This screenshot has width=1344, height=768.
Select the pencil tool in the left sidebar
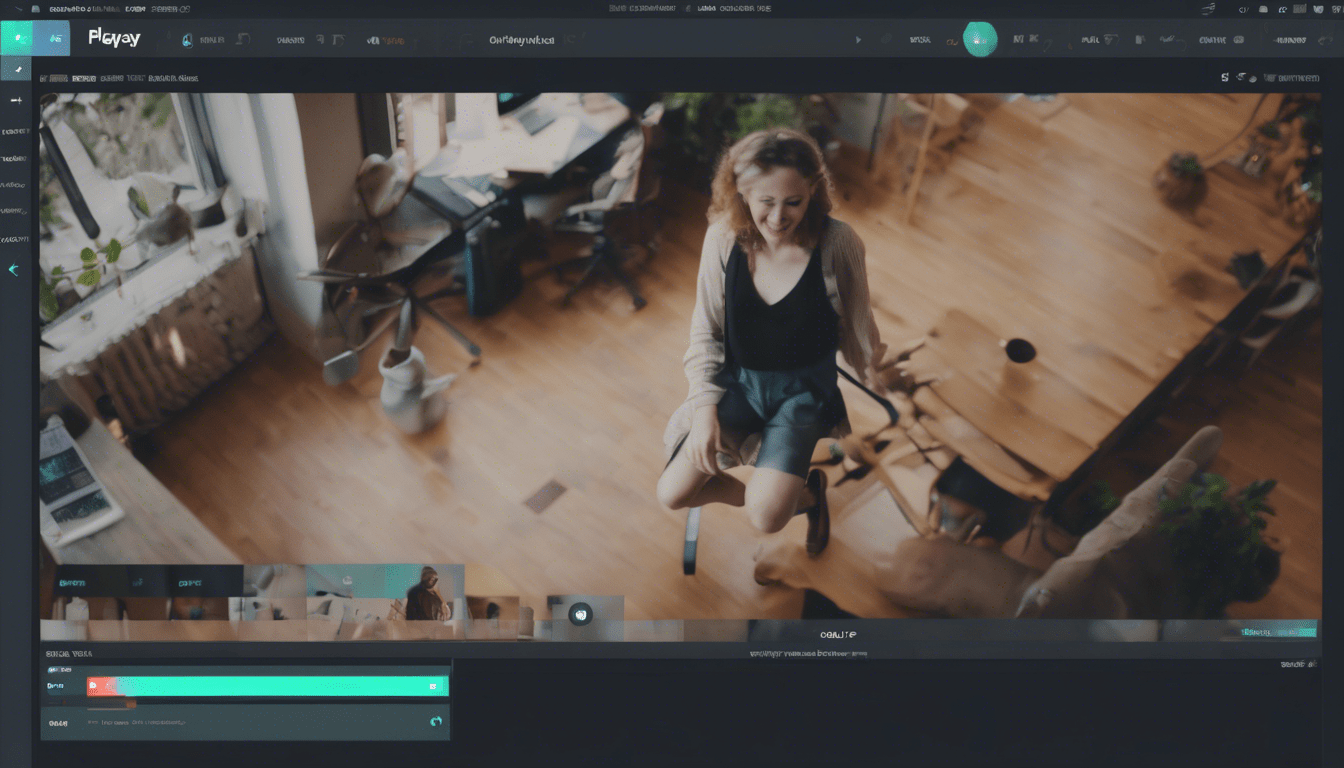coord(16,69)
